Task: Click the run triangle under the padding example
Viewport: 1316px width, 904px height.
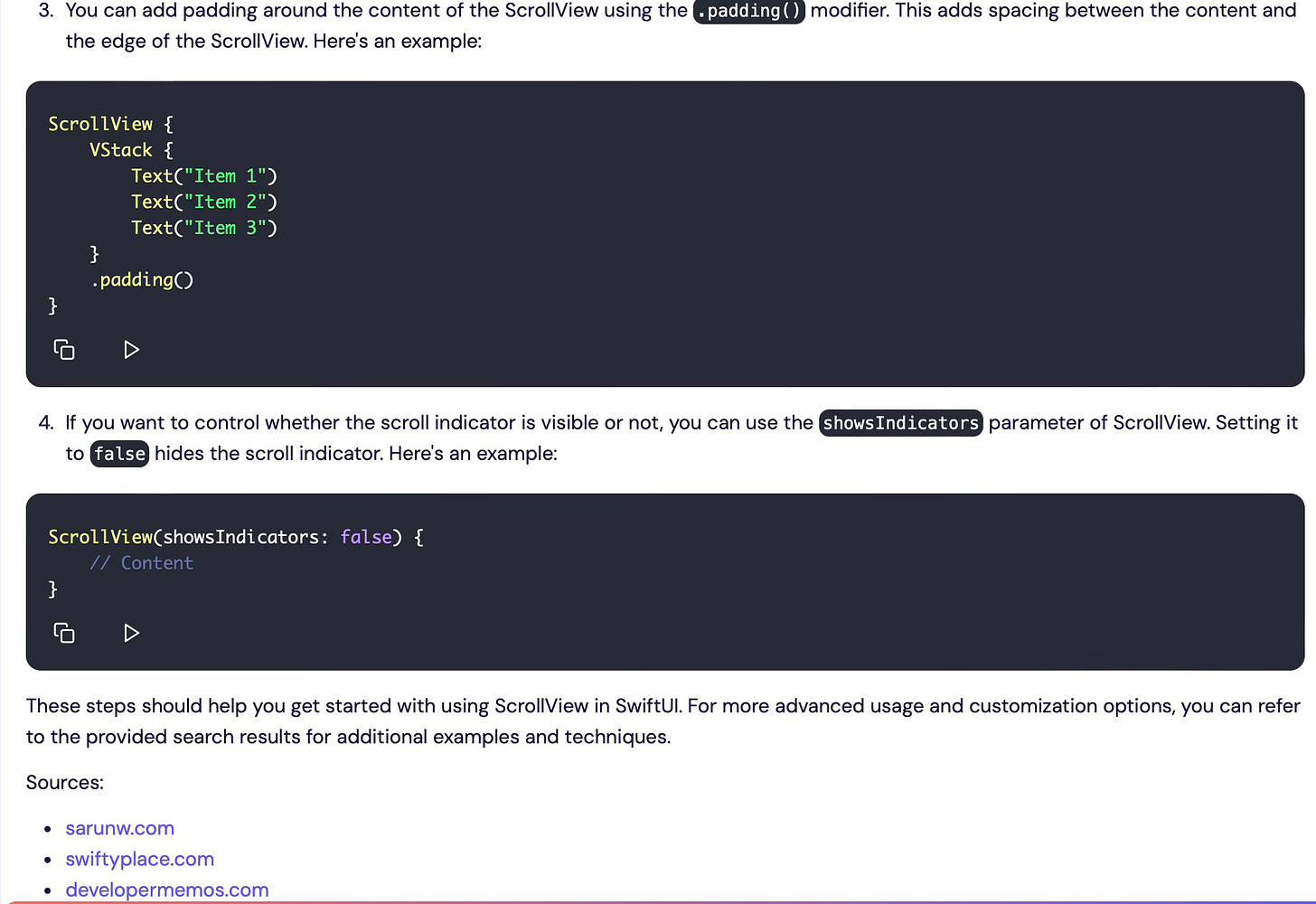Action: (131, 350)
